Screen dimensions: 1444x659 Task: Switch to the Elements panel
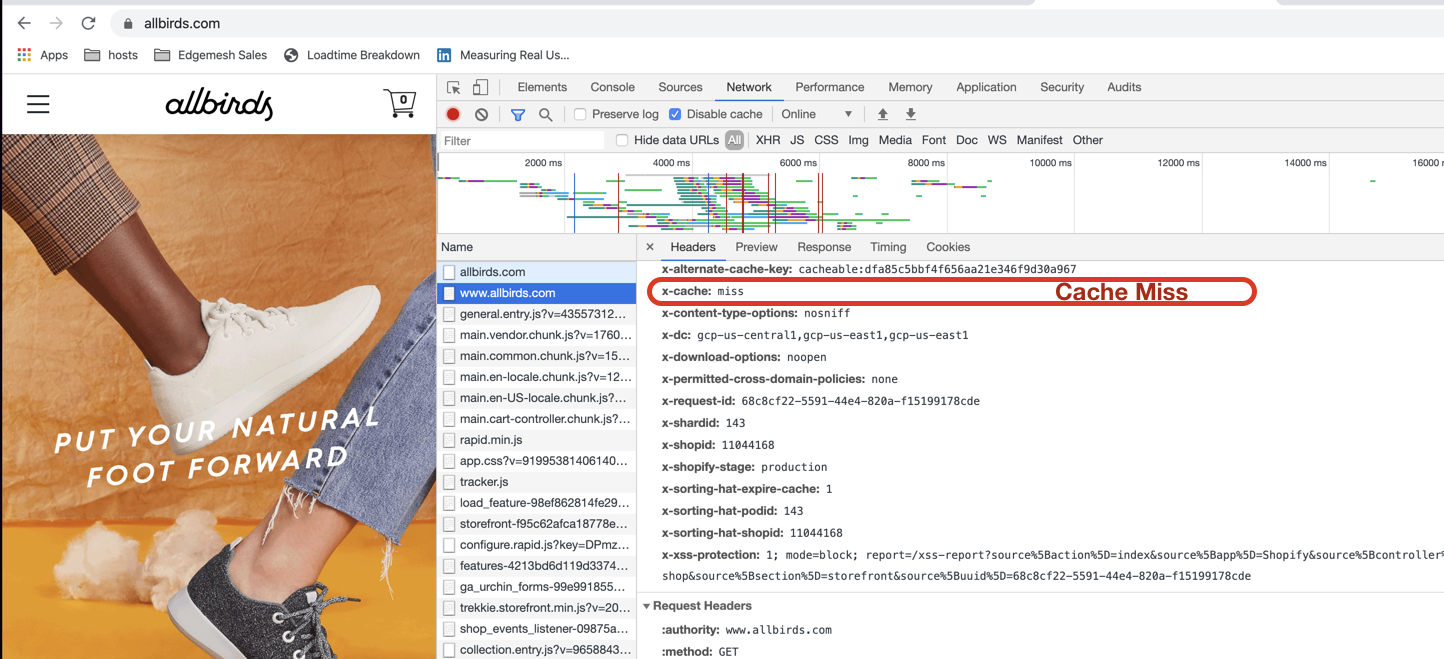pyautogui.click(x=542, y=87)
